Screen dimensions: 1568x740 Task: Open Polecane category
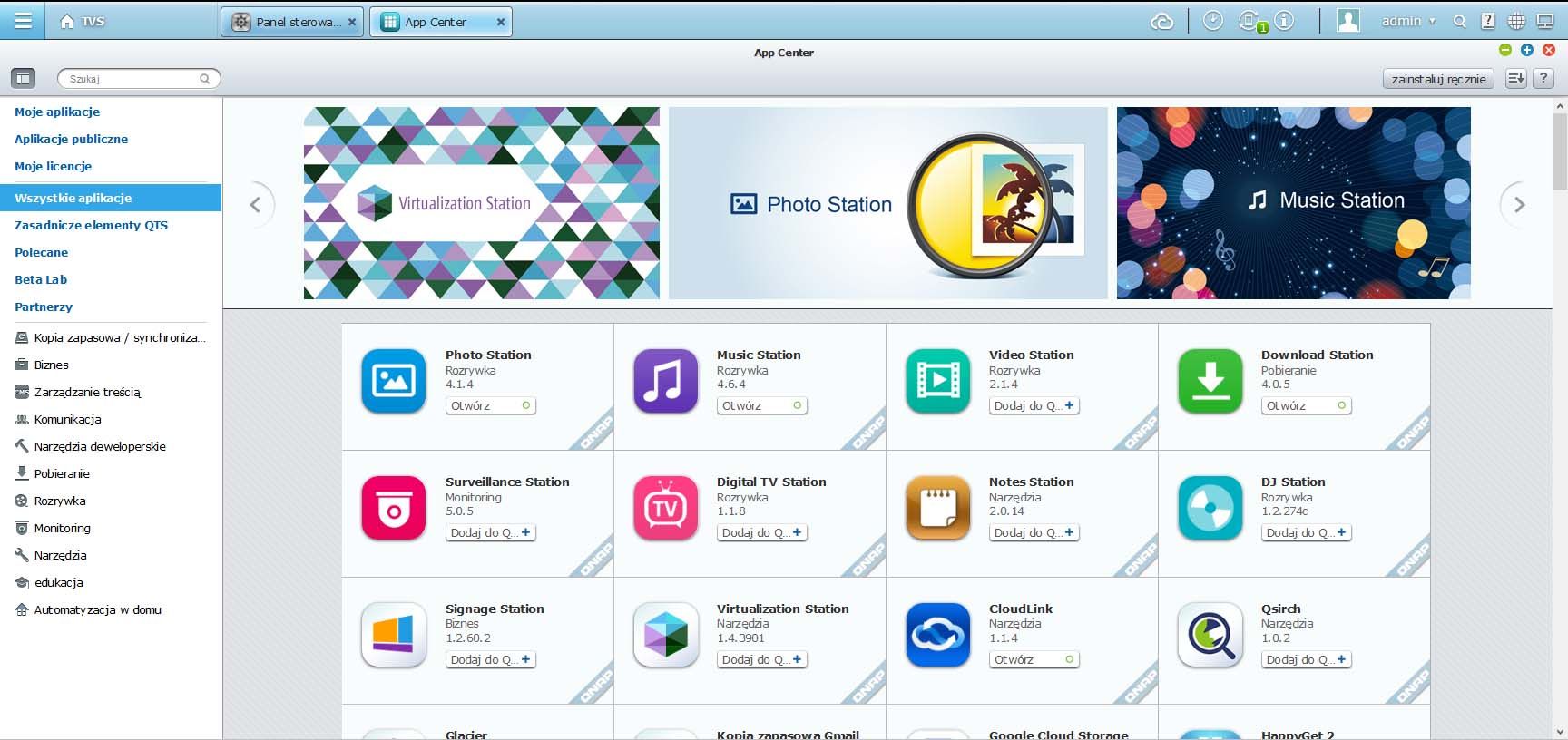pyautogui.click(x=41, y=252)
